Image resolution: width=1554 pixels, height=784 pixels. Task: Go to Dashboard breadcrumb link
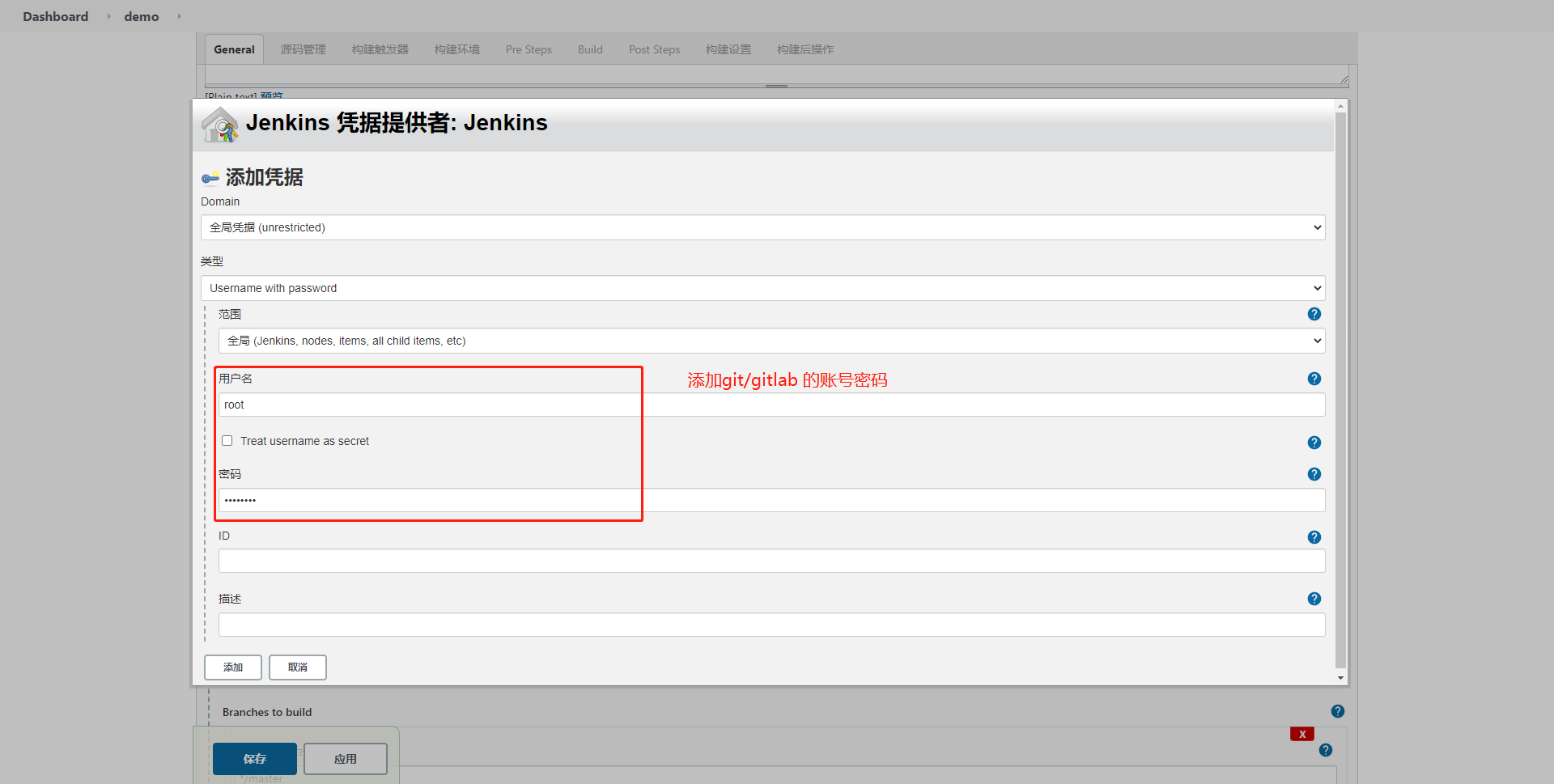55,16
